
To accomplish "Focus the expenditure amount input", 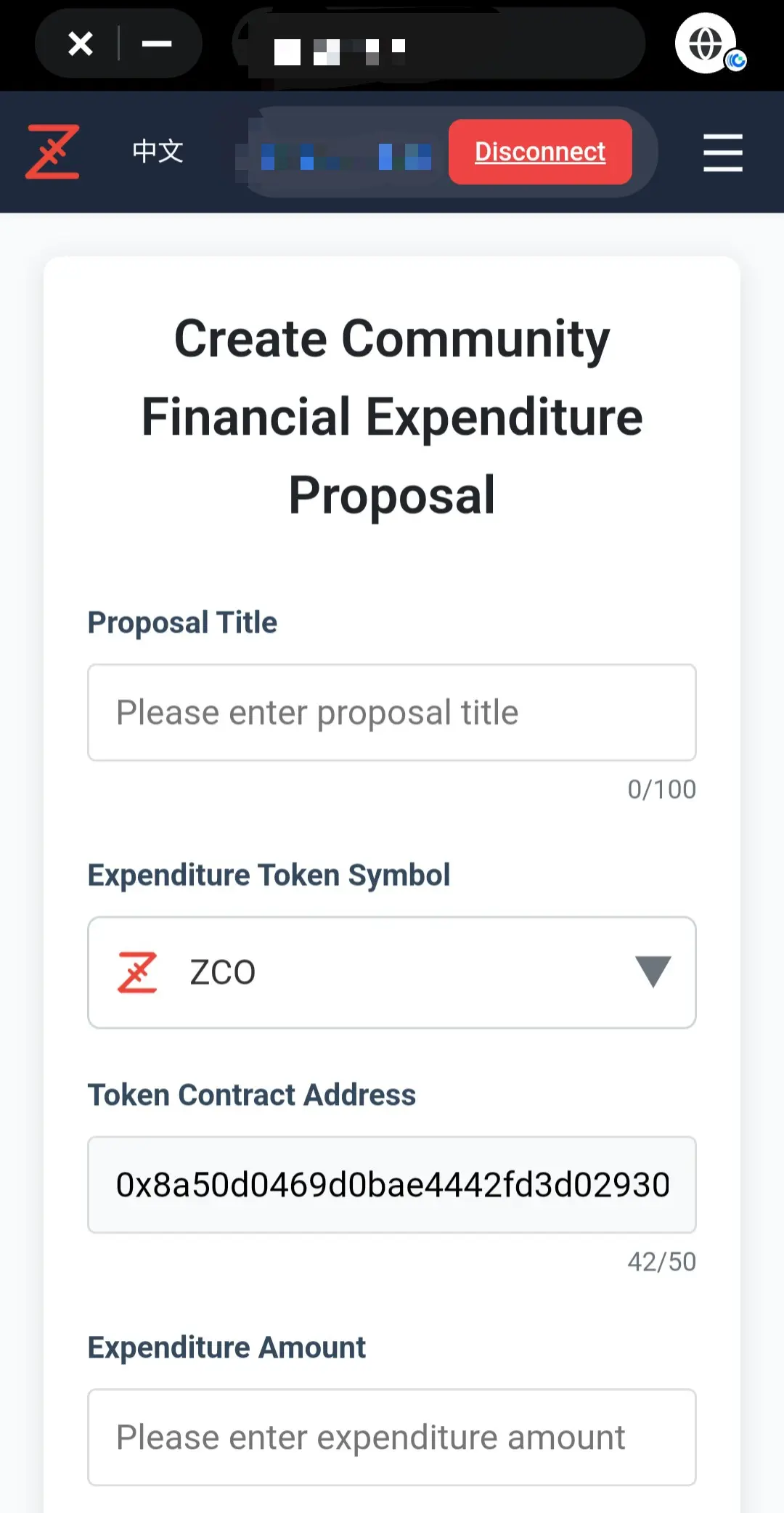I will (392, 1437).
